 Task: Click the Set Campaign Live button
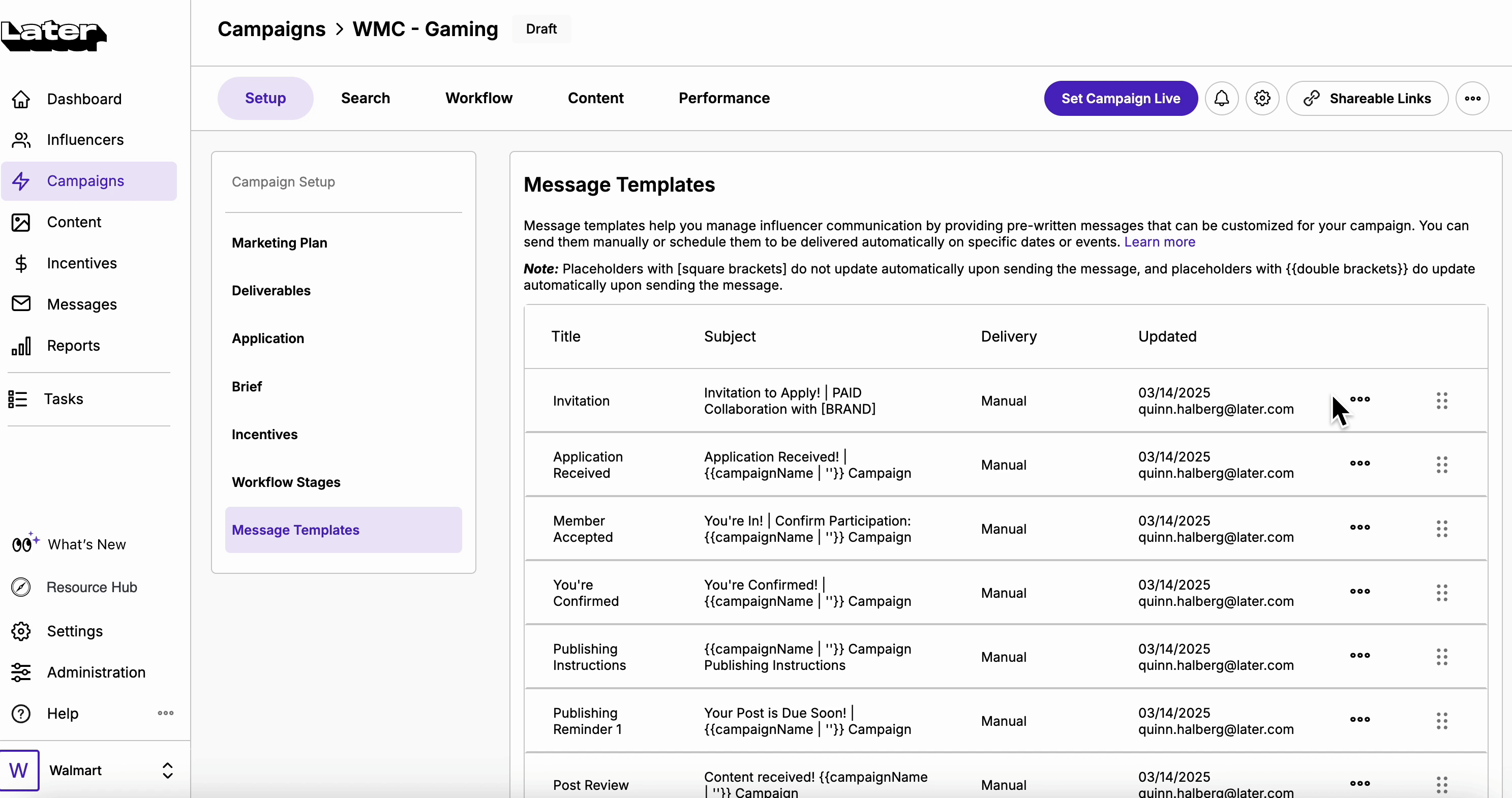click(1121, 99)
